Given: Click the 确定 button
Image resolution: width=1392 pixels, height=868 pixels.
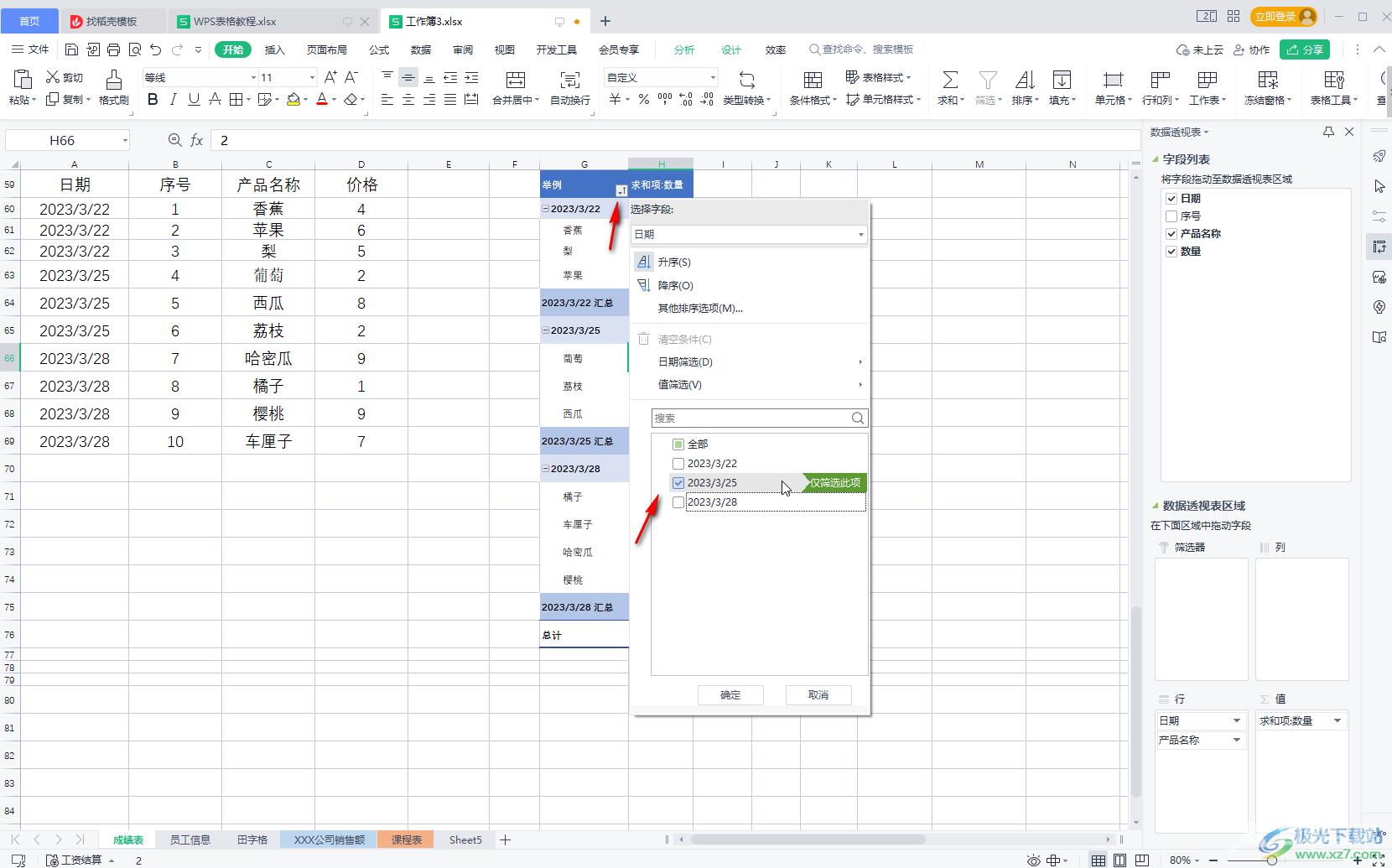Looking at the screenshot, I should point(730,694).
